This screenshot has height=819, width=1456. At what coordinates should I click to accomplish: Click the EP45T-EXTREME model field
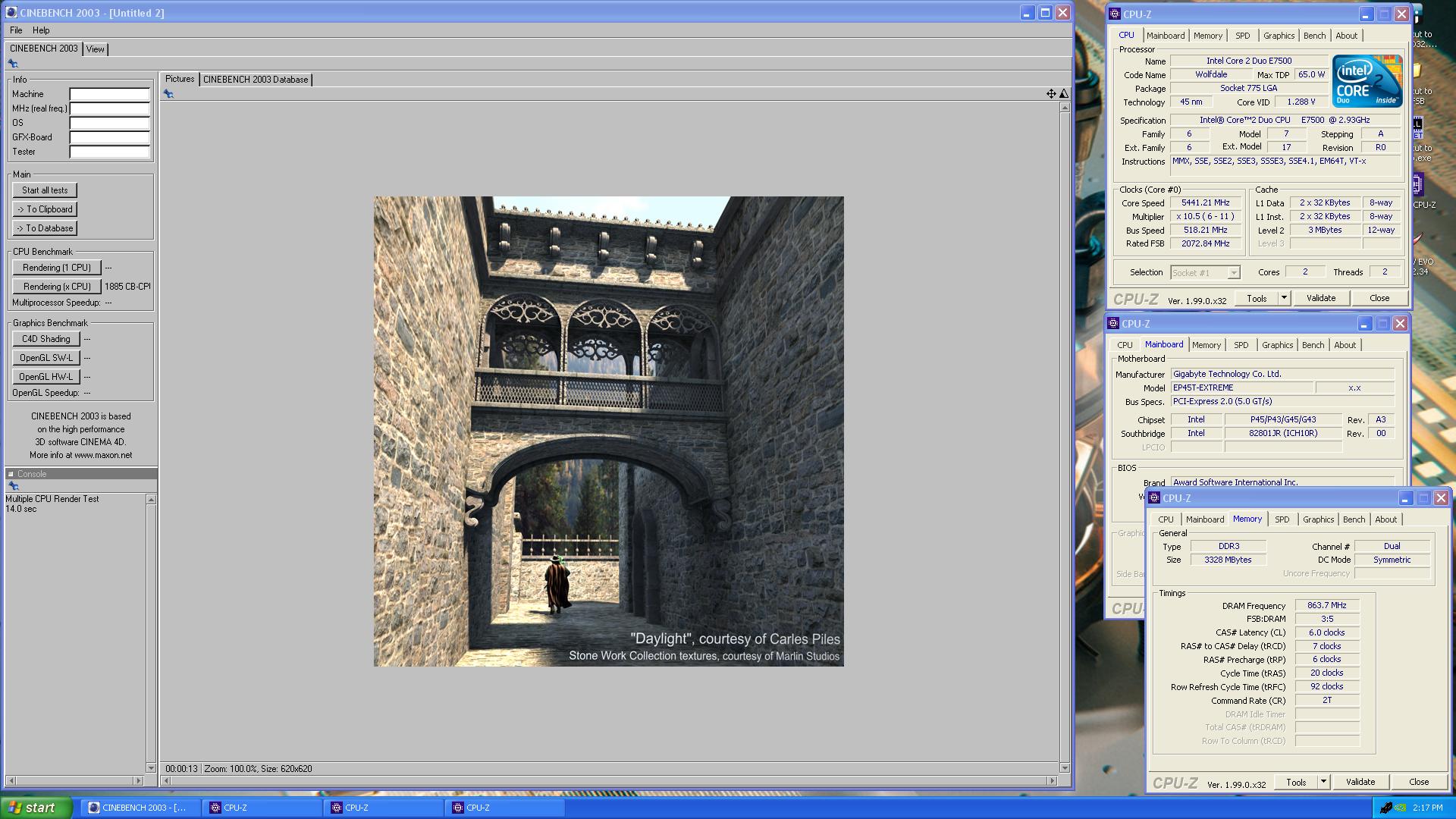pyautogui.click(x=1241, y=388)
